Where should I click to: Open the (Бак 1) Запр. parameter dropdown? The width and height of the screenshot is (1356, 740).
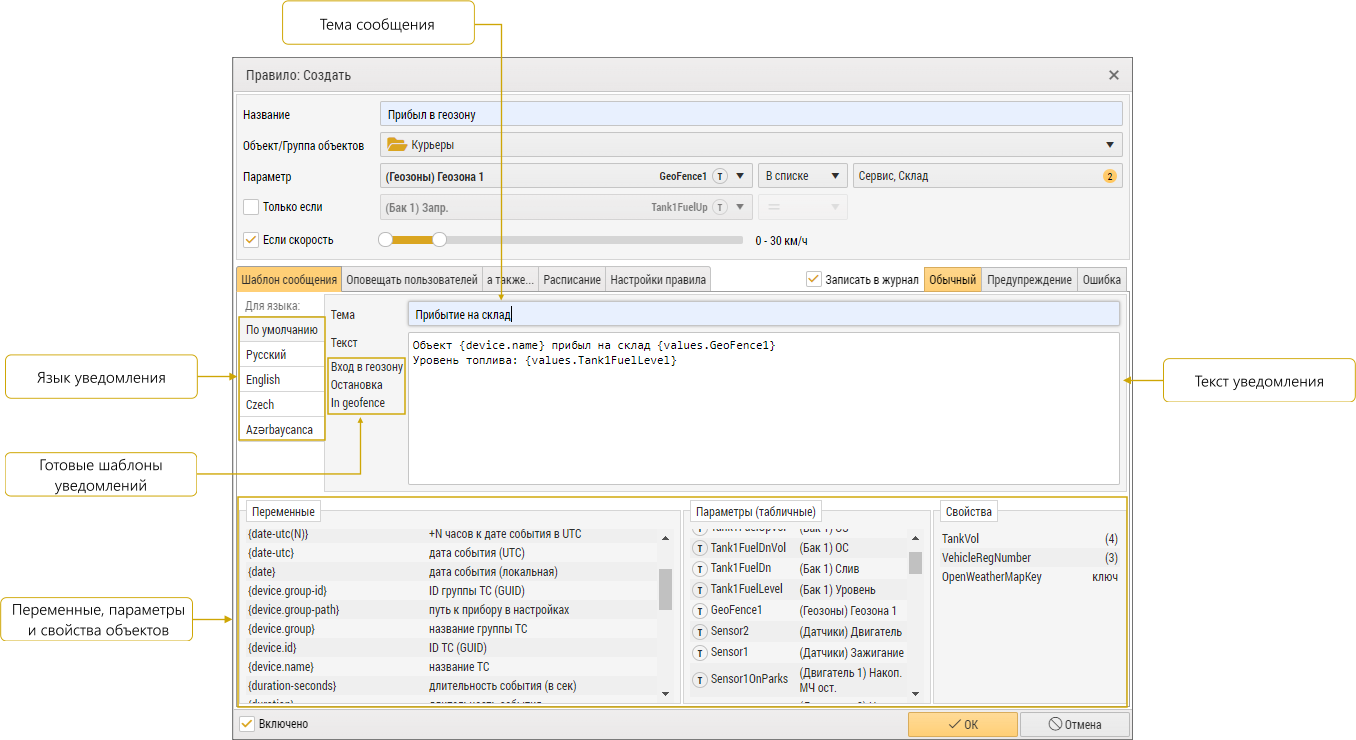click(566, 207)
